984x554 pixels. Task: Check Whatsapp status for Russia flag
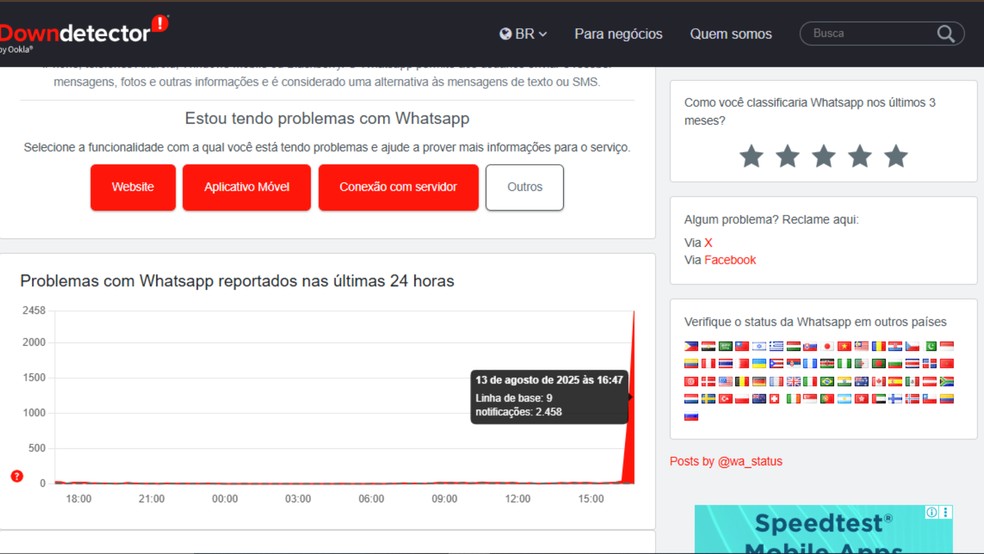(691, 417)
